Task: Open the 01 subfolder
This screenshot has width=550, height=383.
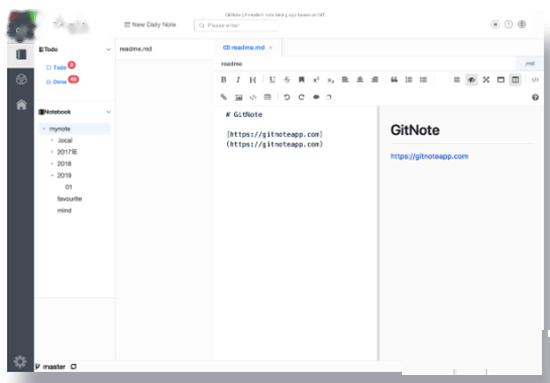Action: coord(69,187)
